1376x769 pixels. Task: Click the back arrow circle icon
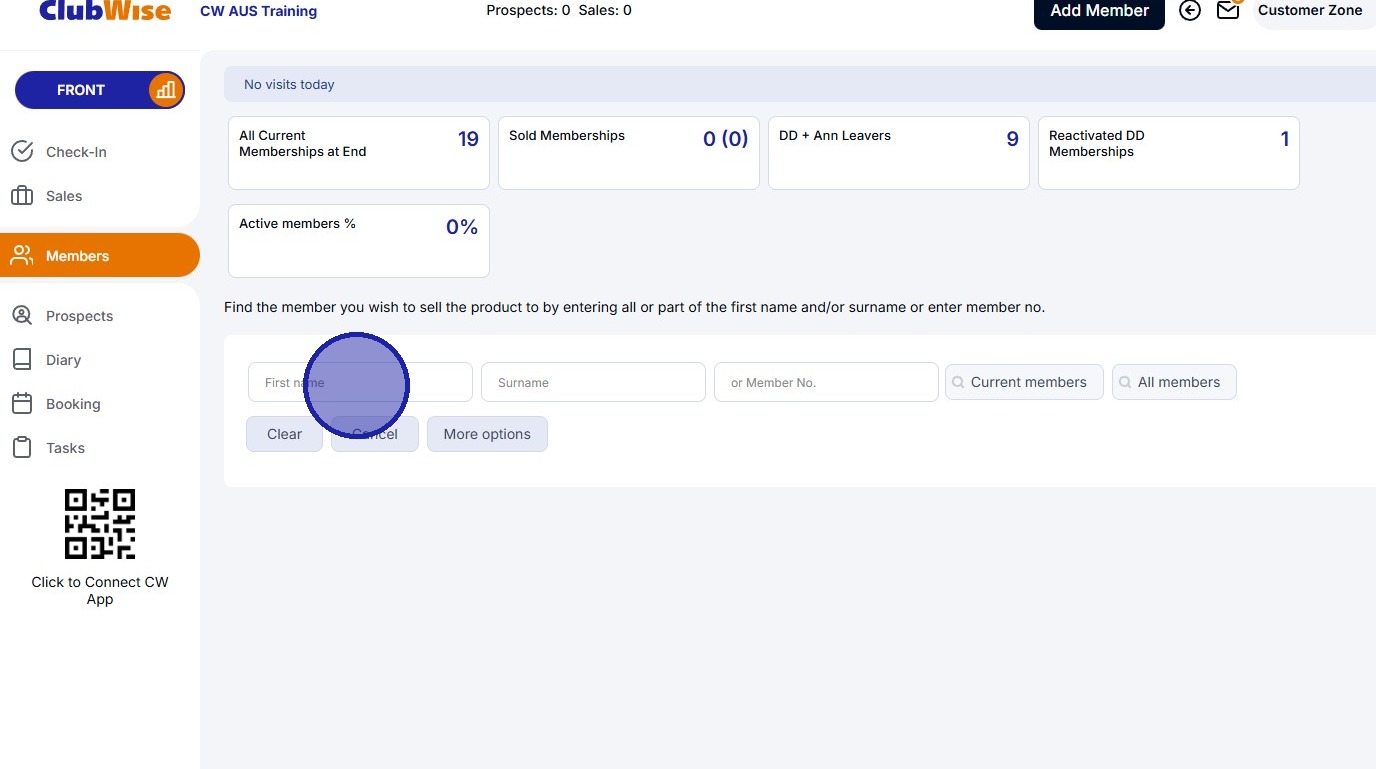pos(1190,10)
